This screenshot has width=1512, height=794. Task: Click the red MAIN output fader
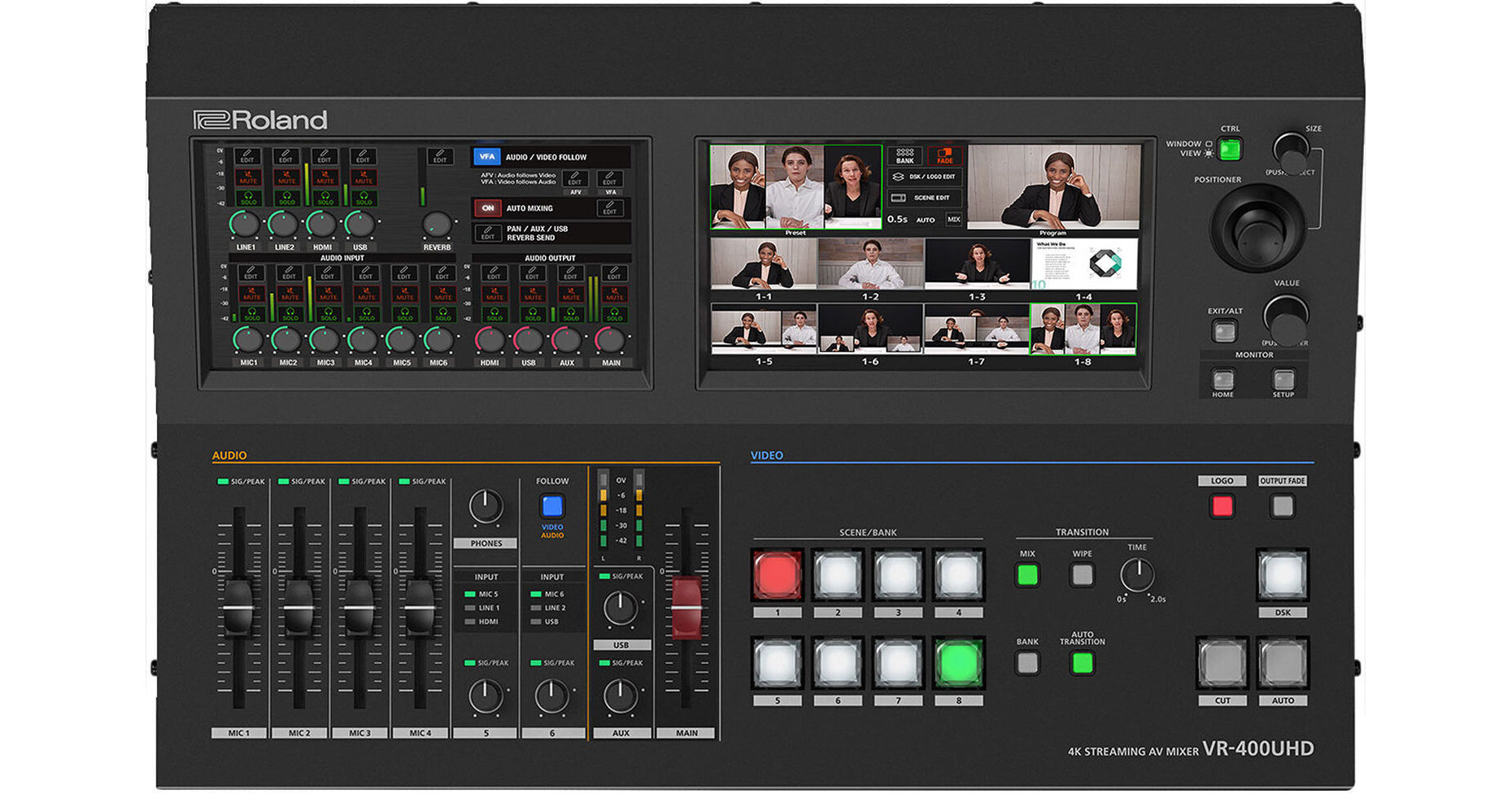pos(686,607)
